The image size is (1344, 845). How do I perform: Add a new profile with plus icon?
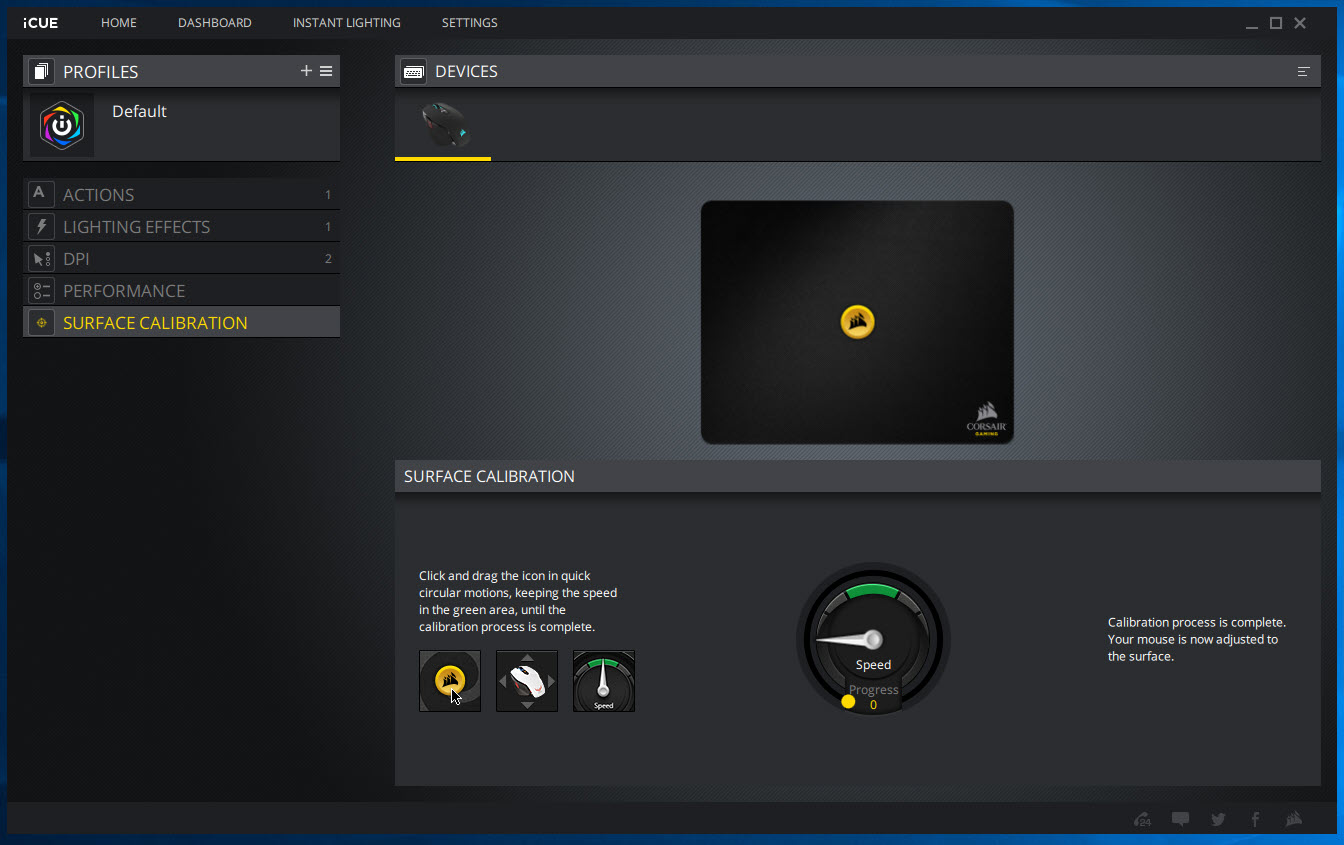[x=306, y=71]
